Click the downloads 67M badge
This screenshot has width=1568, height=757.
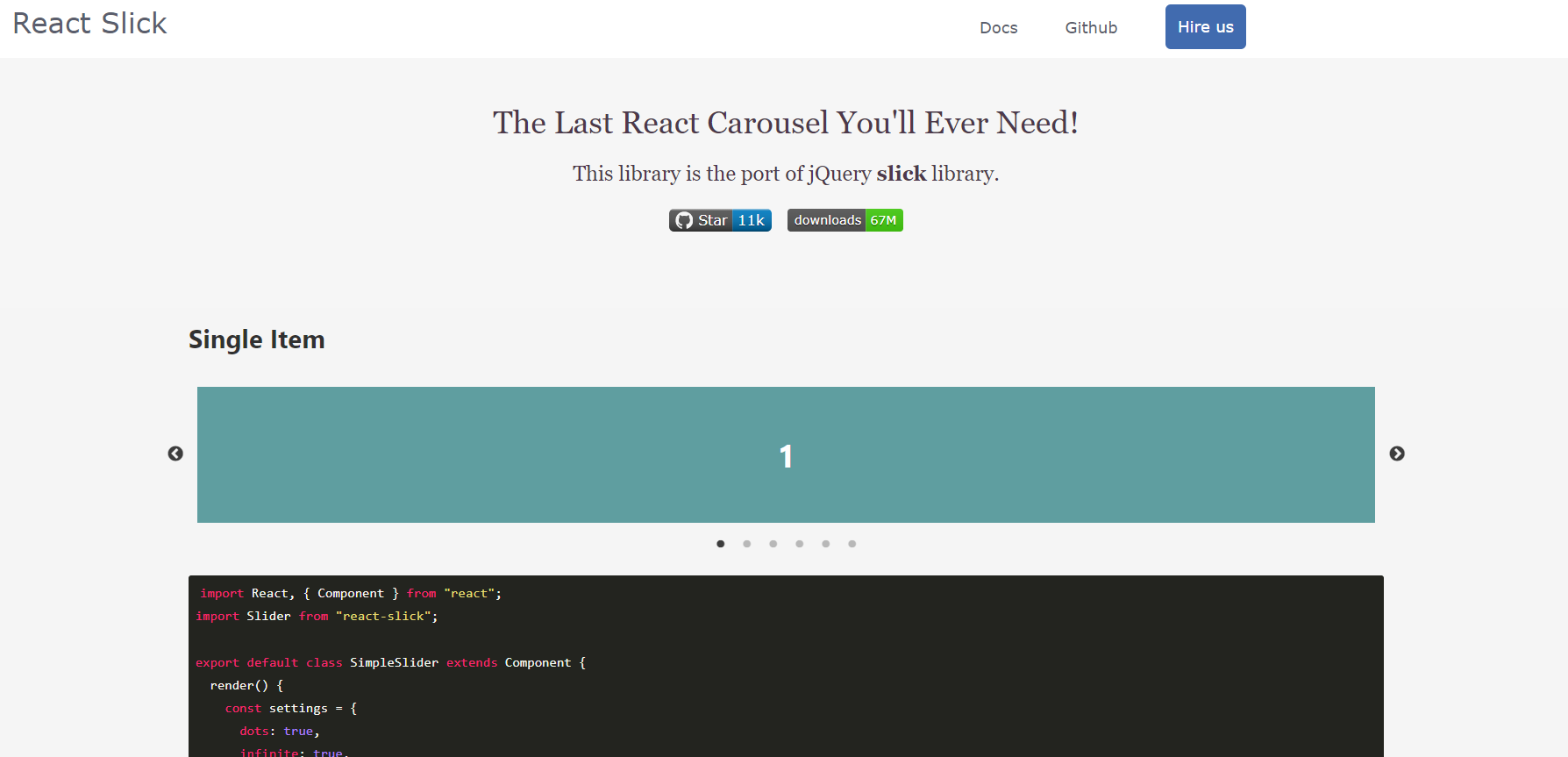845,220
